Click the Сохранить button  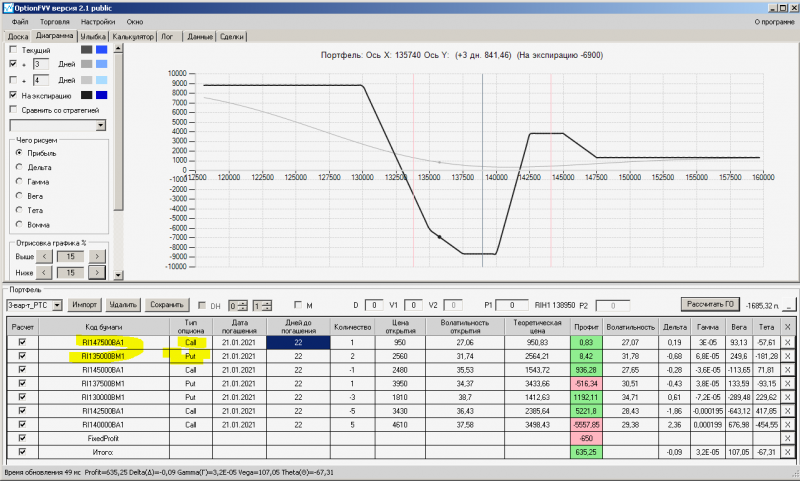coord(167,305)
